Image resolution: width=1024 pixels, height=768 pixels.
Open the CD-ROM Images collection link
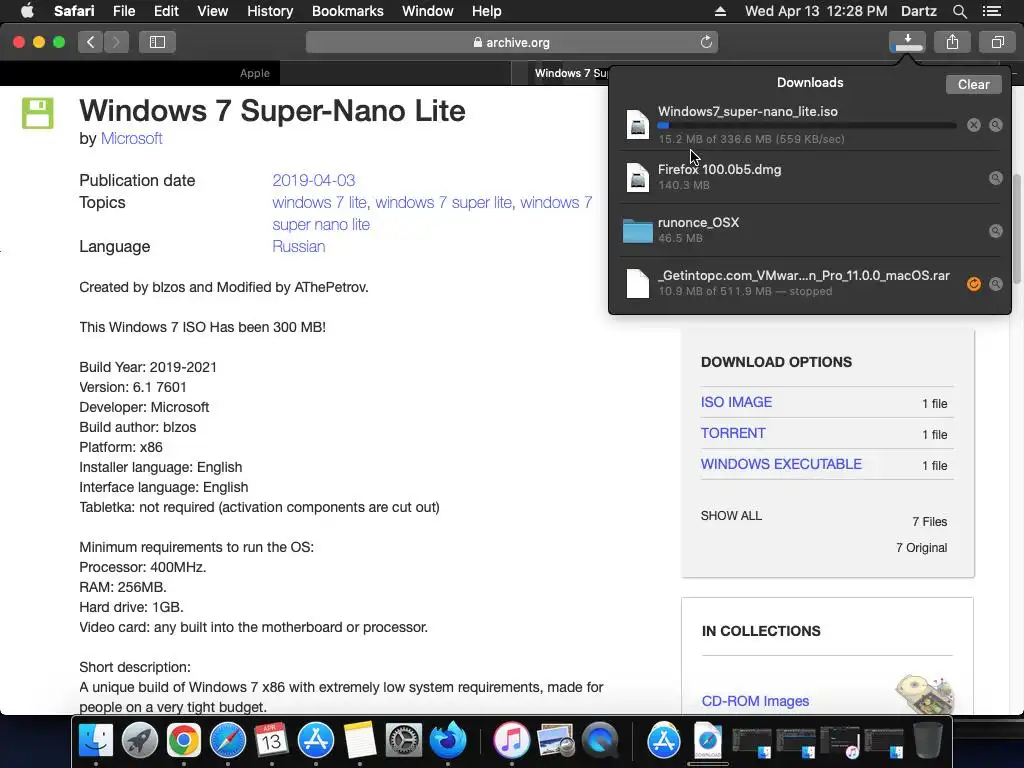click(x=755, y=701)
